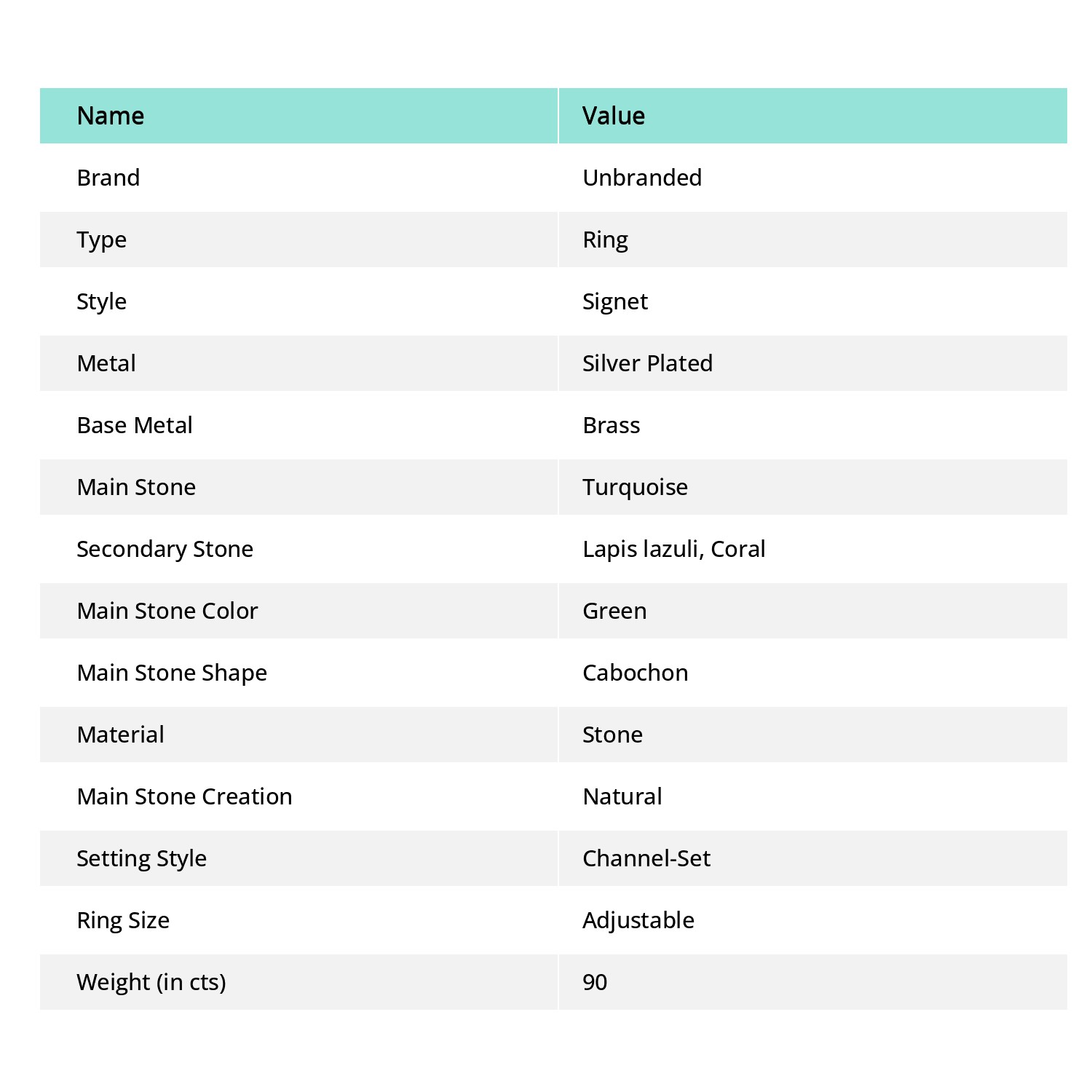The width and height of the screenshot is (1092, 1092).
Task: Select the Ring value in Type row
Action: [605, 240]
